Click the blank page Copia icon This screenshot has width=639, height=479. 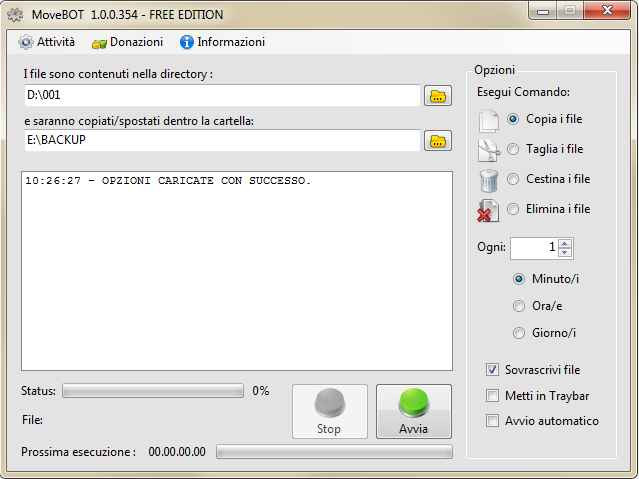(x=489, y=121)
